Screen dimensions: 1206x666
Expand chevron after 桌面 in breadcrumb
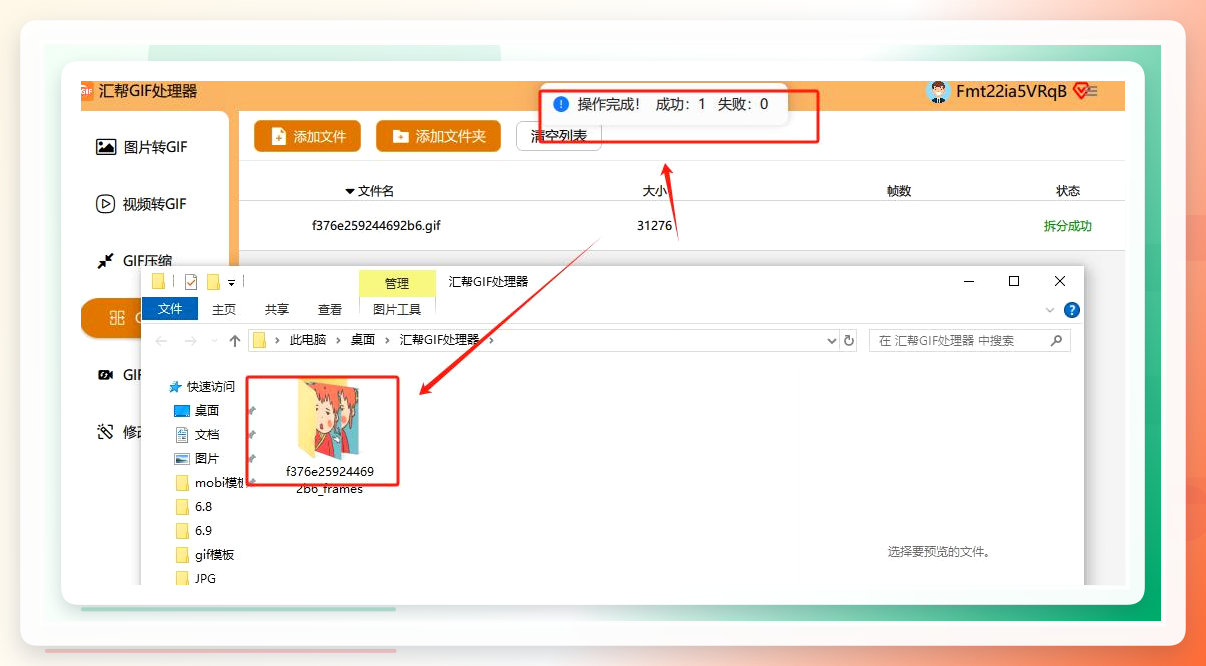[x=387, y=340]
